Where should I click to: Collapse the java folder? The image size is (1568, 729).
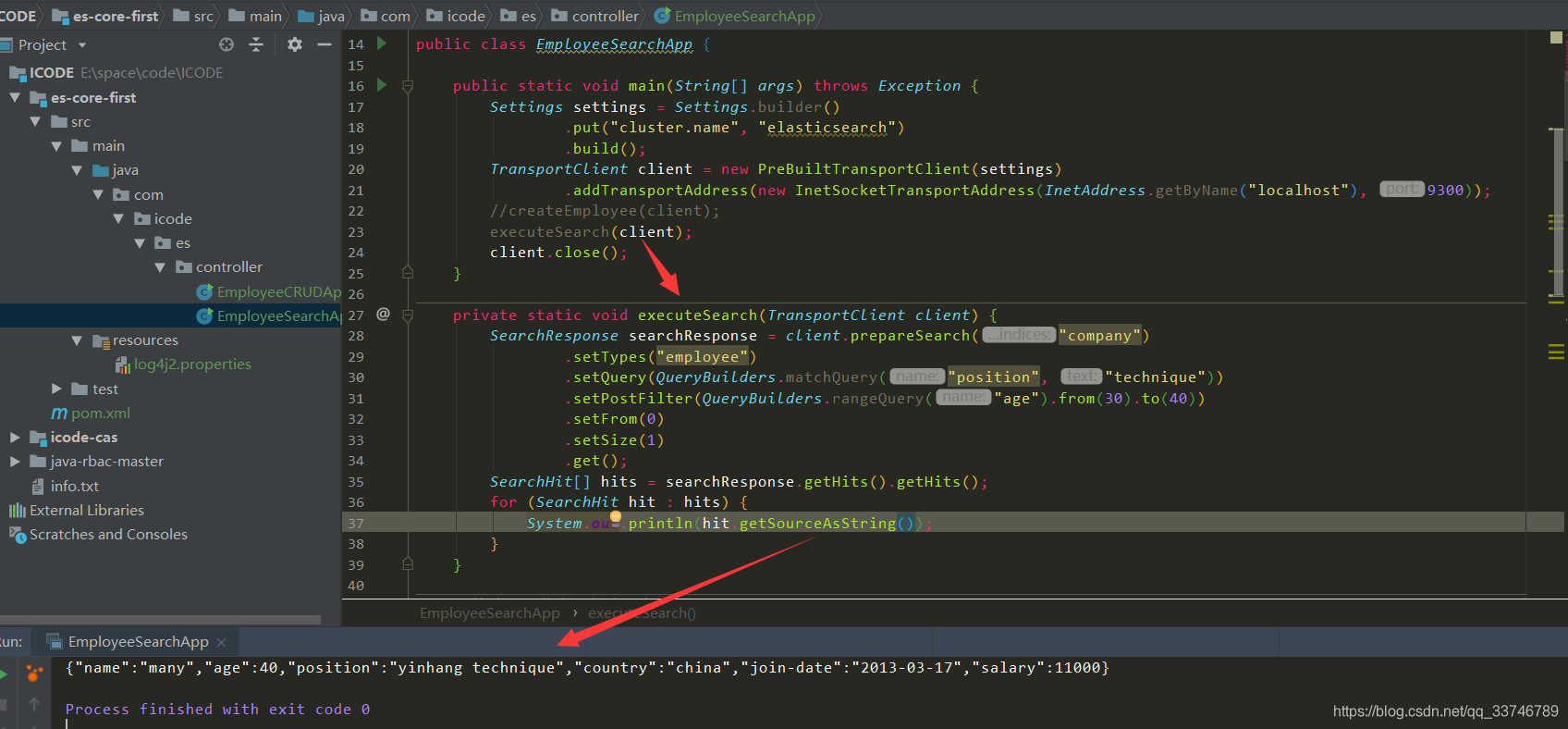coord(77,170)
